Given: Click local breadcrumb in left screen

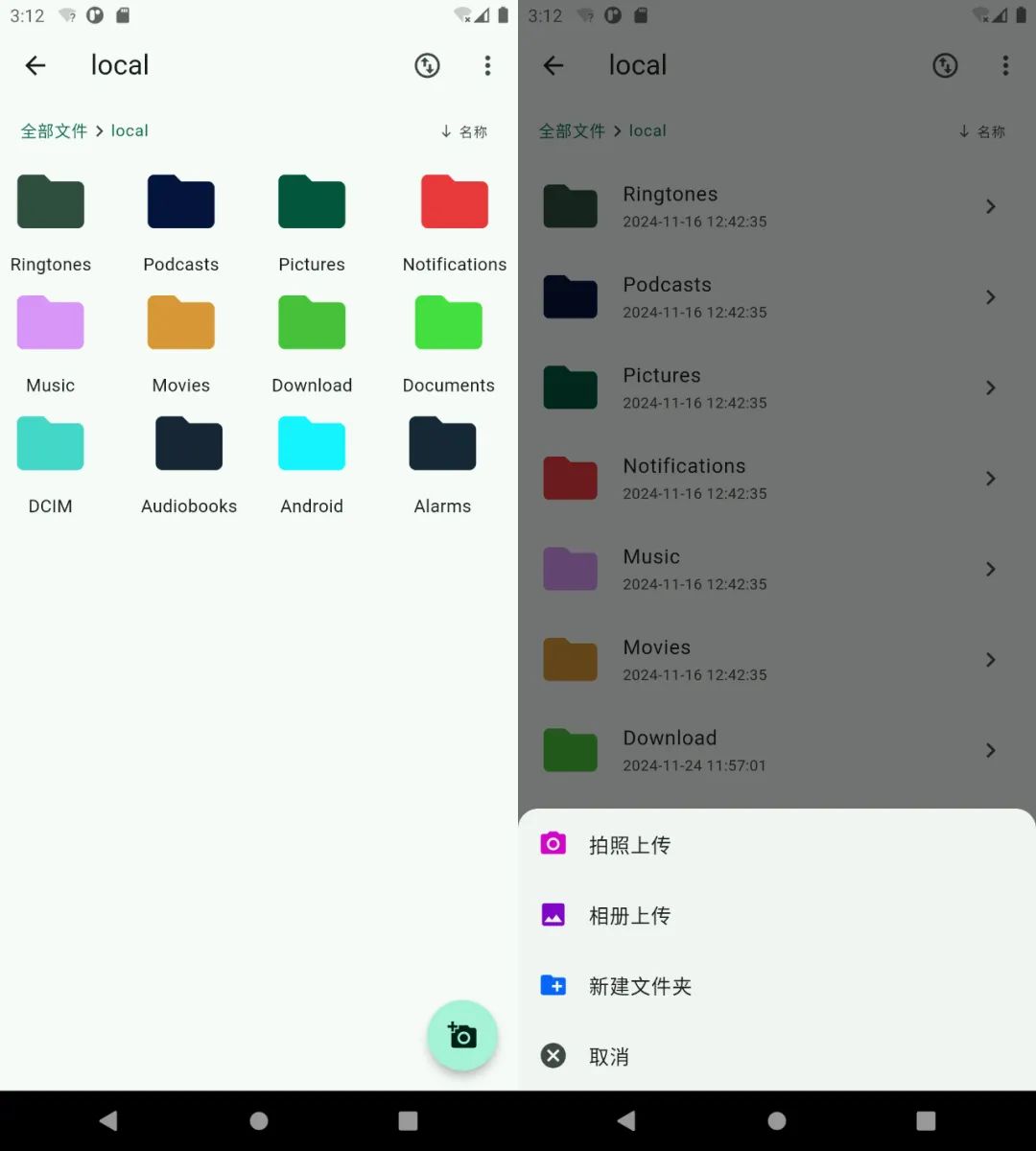Looking at the screenshot, I should point(129,131).
